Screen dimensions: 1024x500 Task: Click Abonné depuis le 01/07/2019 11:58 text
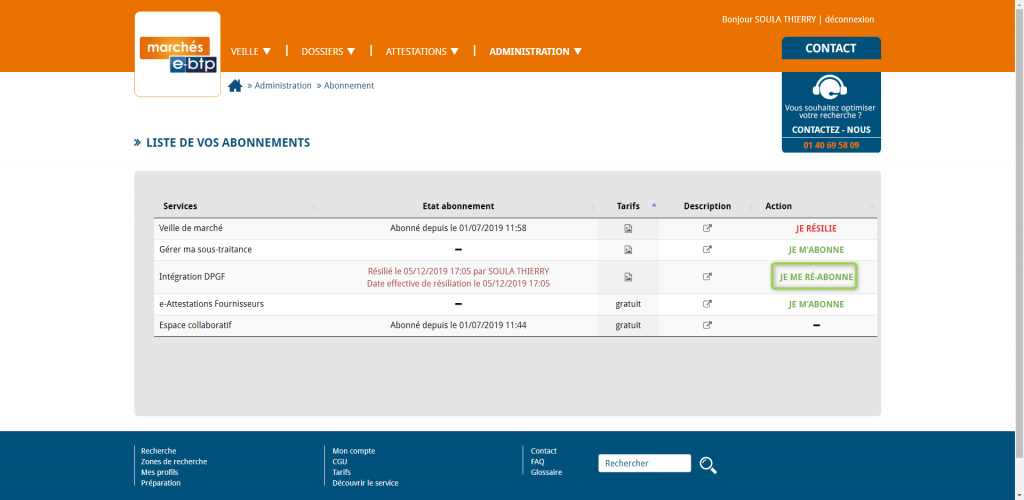[x=458, y=228]
